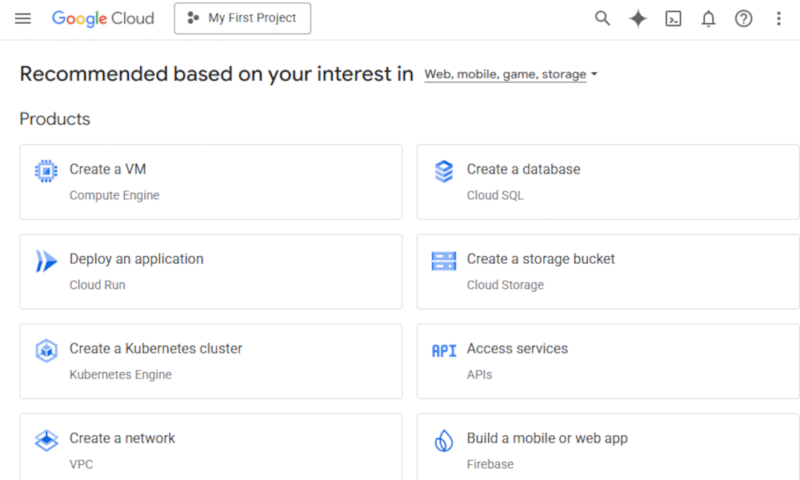The width and height of the screenshot is (800, 480).
Task: Click the VPC network icon
Action: click(x=46, y=441)
